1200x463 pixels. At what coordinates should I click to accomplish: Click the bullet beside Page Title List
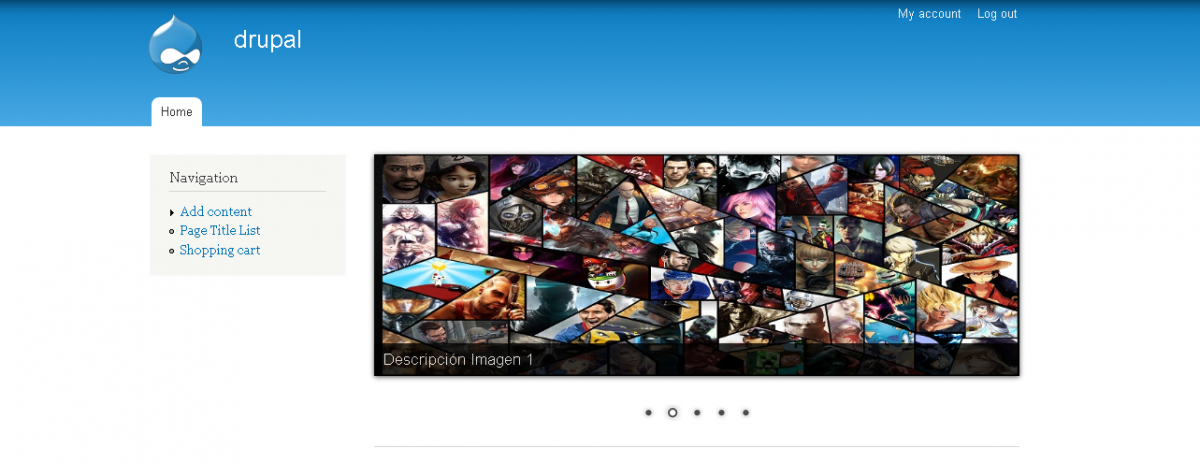172,231
